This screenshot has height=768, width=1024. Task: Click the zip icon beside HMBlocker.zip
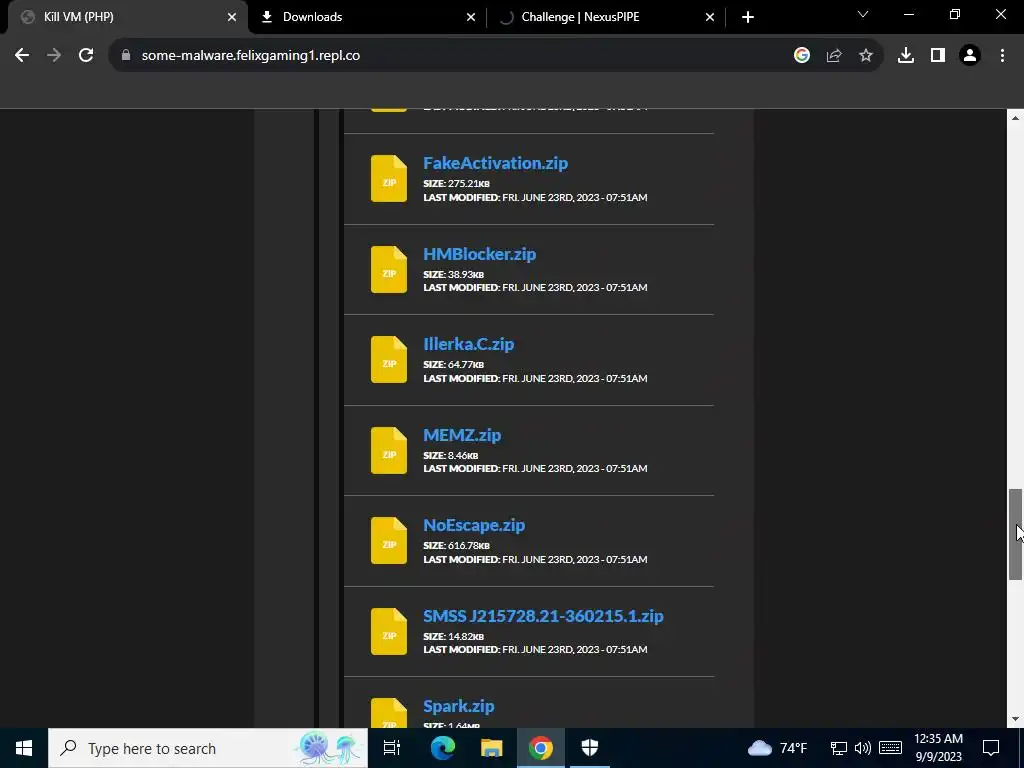pyautogui.click(x=389, y=269)
